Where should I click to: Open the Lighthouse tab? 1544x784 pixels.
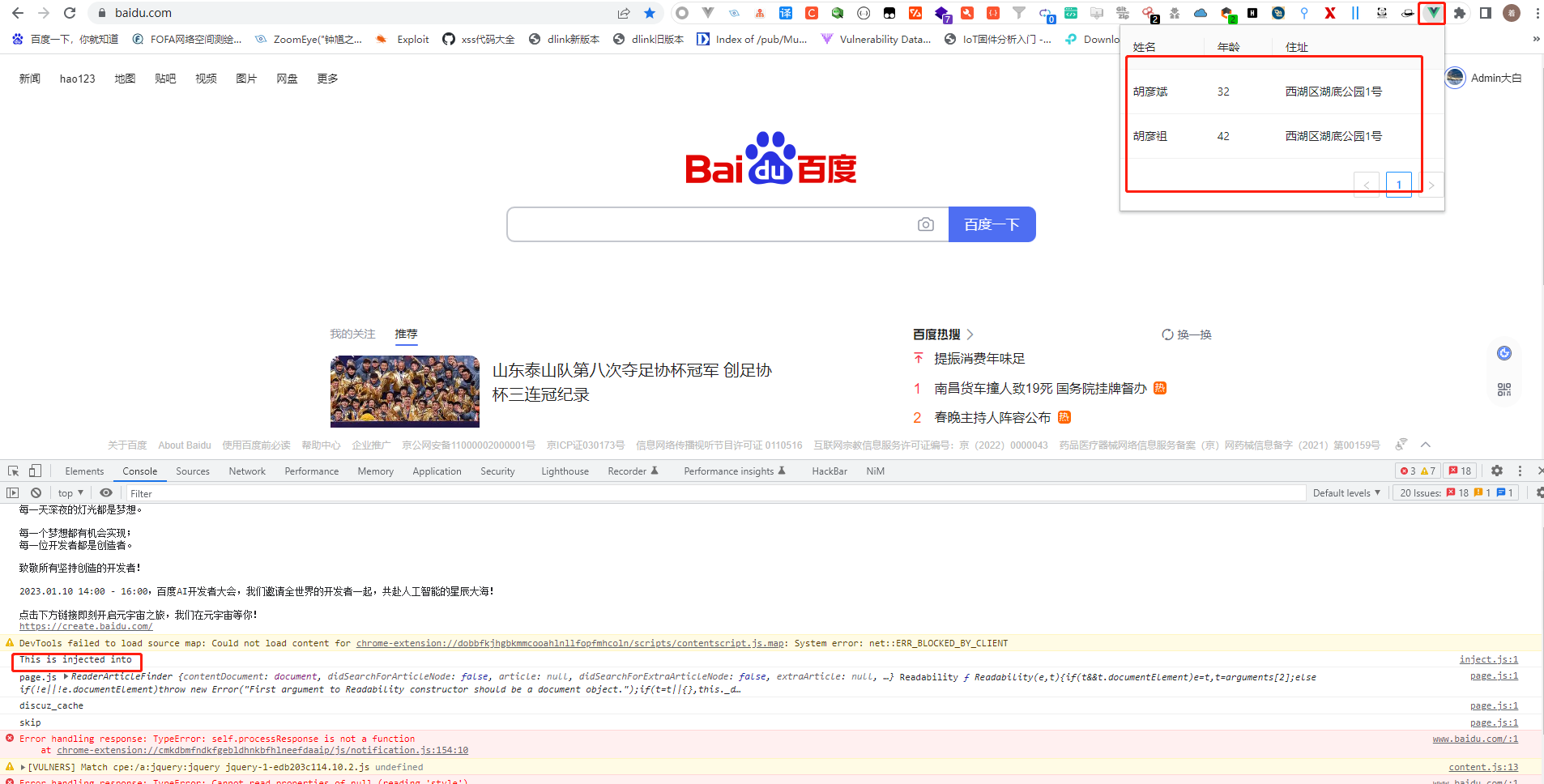[565, 471]
